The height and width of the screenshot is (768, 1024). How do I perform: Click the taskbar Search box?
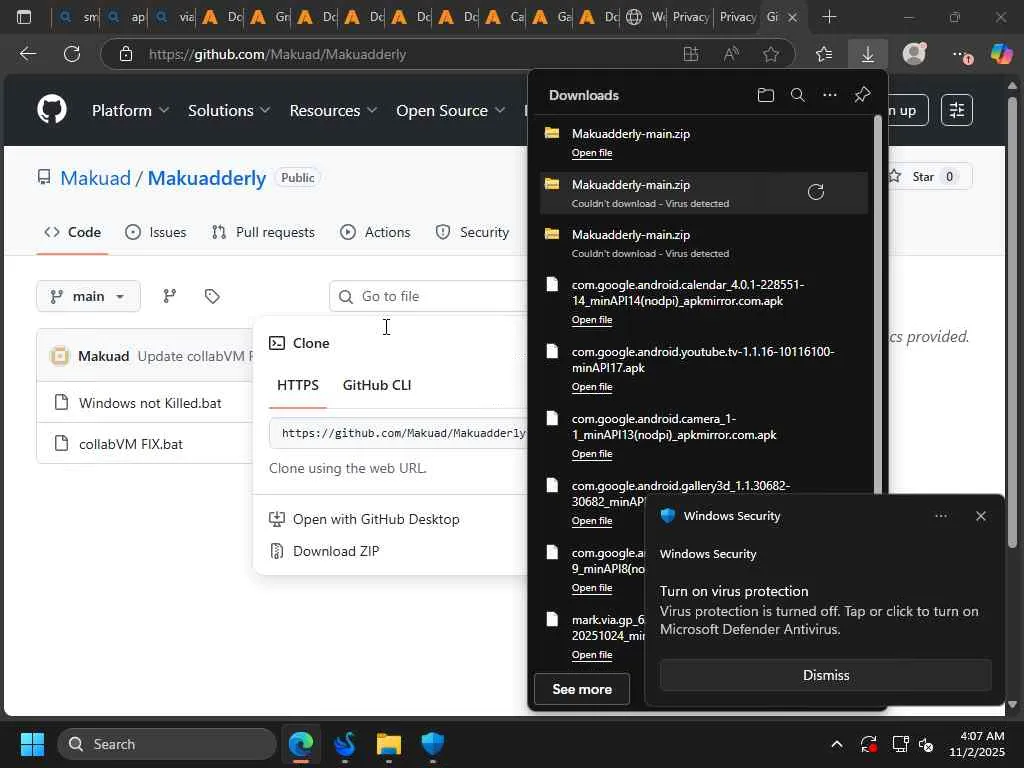click(167, 744)
